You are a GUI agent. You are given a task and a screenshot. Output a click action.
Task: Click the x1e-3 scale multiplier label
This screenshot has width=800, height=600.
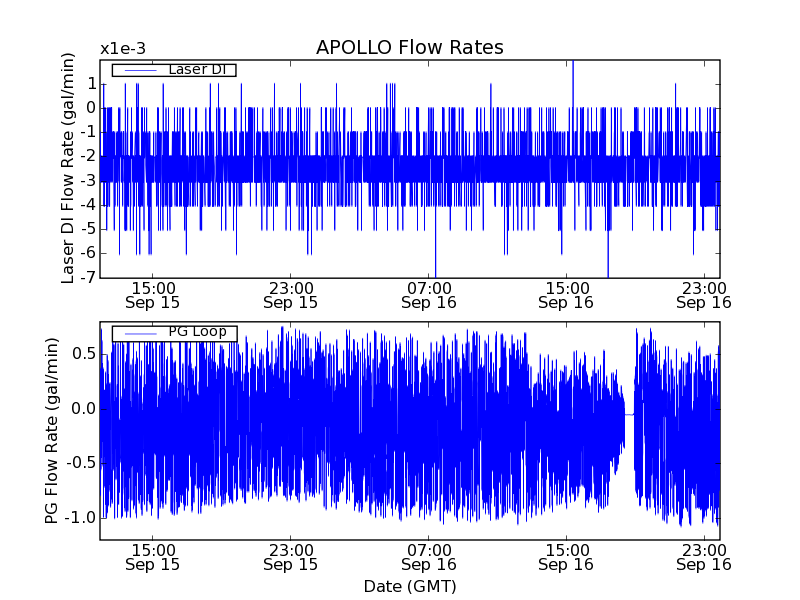[x=123, y=48]
